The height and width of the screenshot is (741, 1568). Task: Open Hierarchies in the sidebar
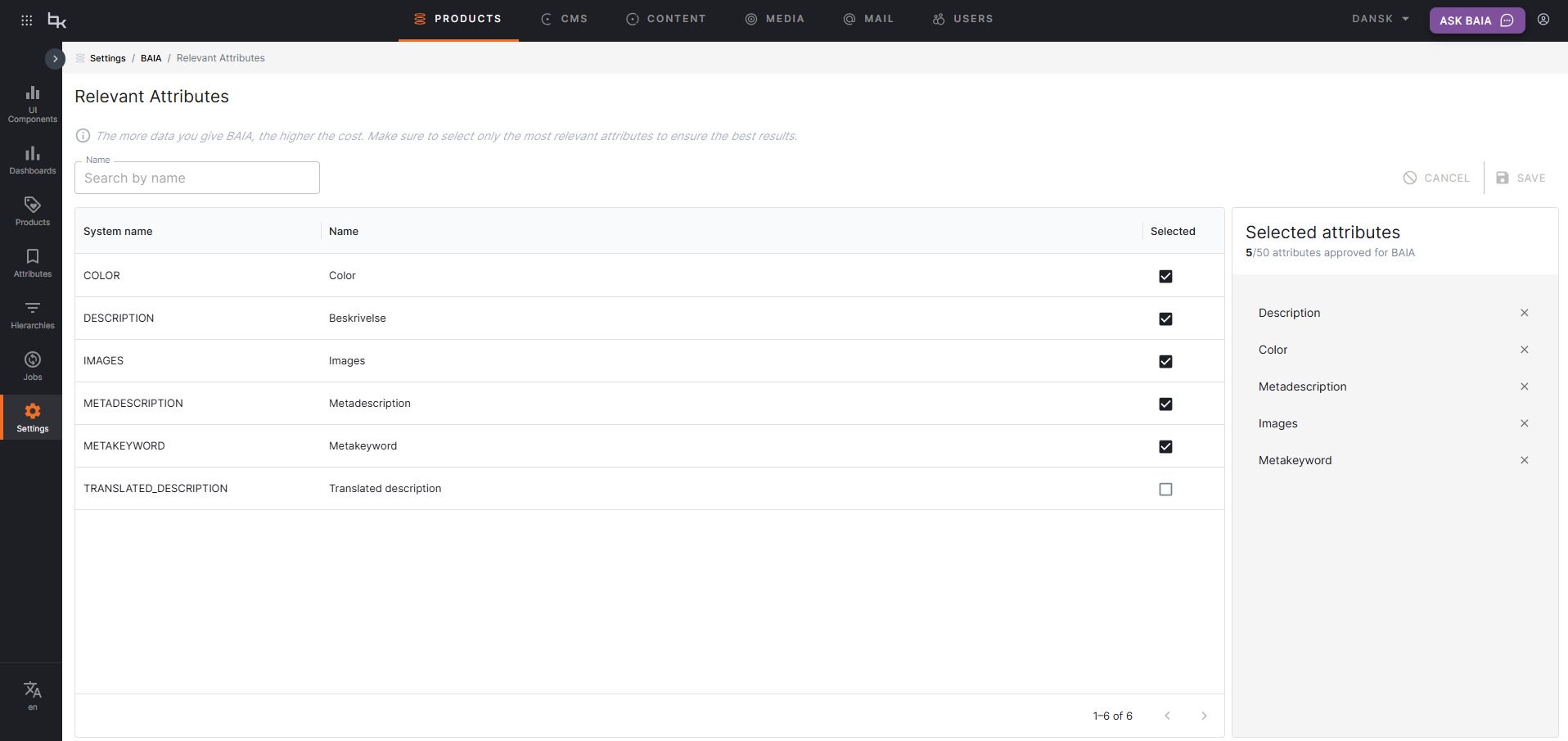33,314
